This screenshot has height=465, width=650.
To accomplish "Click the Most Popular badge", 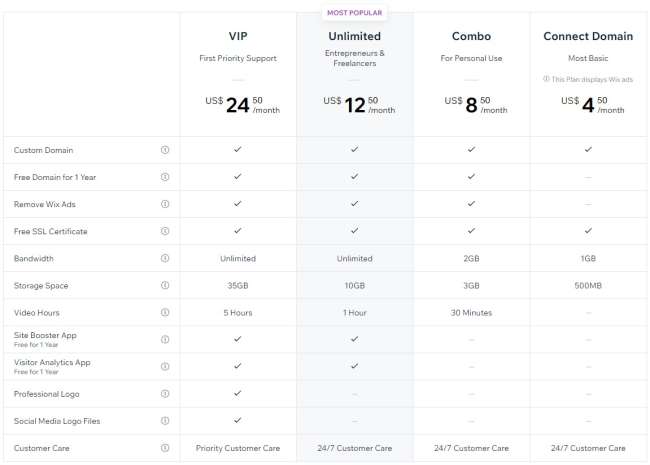I will [x=354, y=13].
